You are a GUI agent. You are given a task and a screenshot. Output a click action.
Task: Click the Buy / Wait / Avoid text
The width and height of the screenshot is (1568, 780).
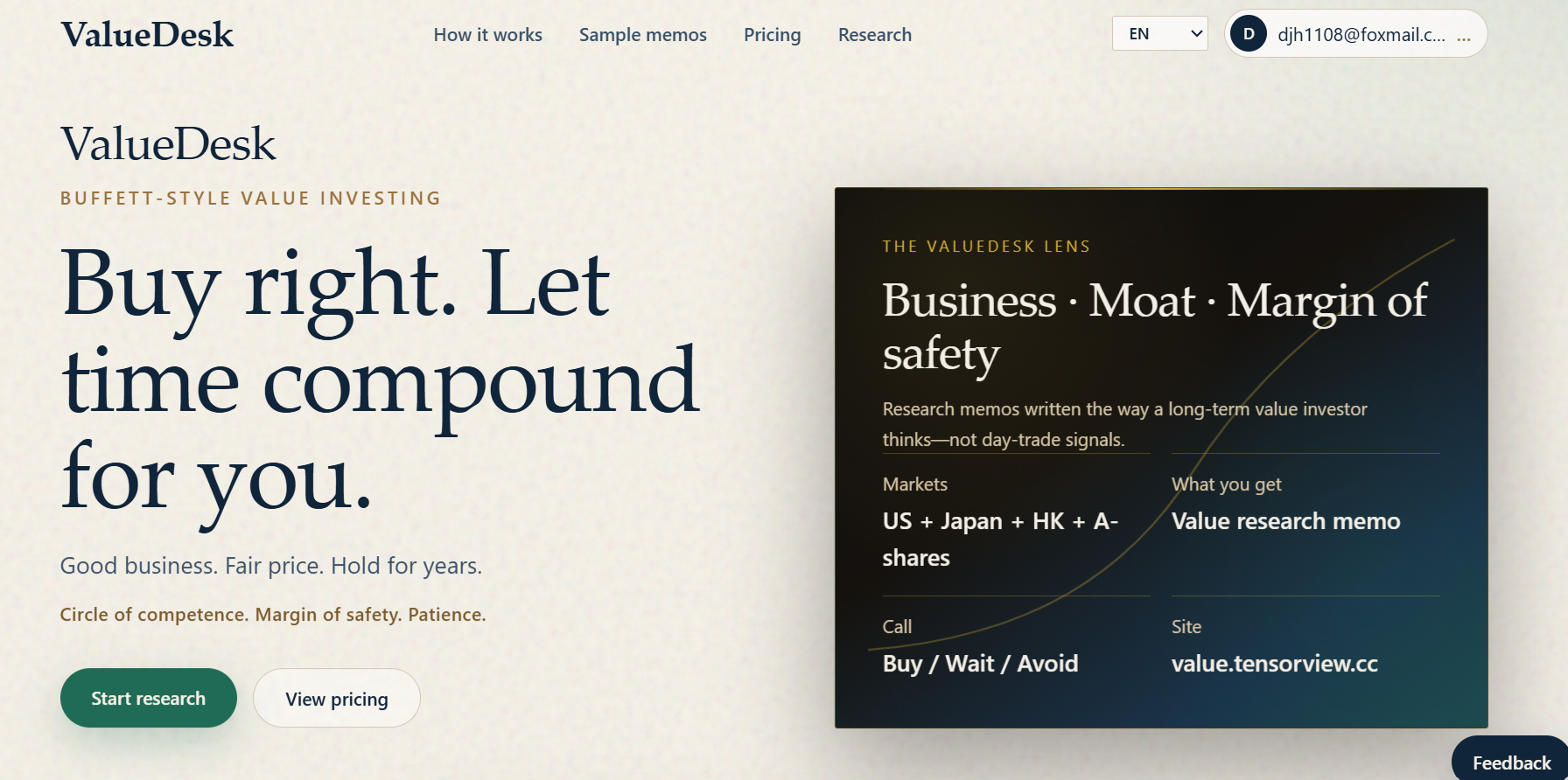click(x=980, y=664)
